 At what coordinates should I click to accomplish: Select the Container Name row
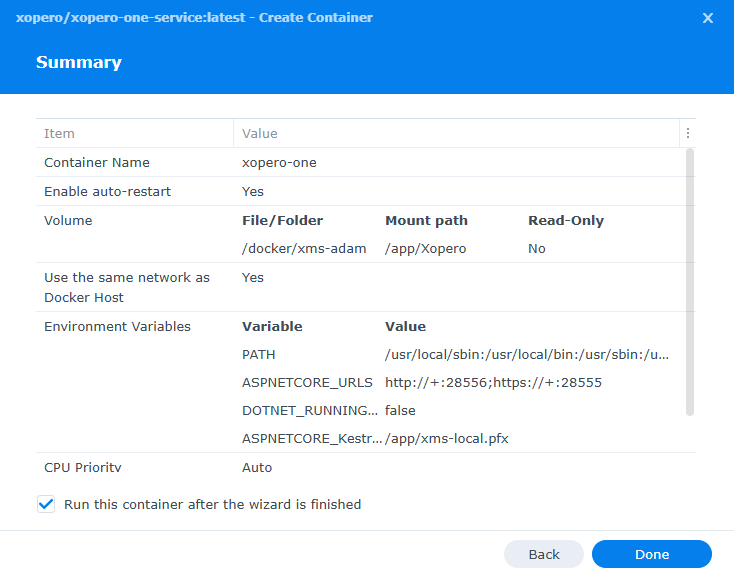[x=97, y=162]
